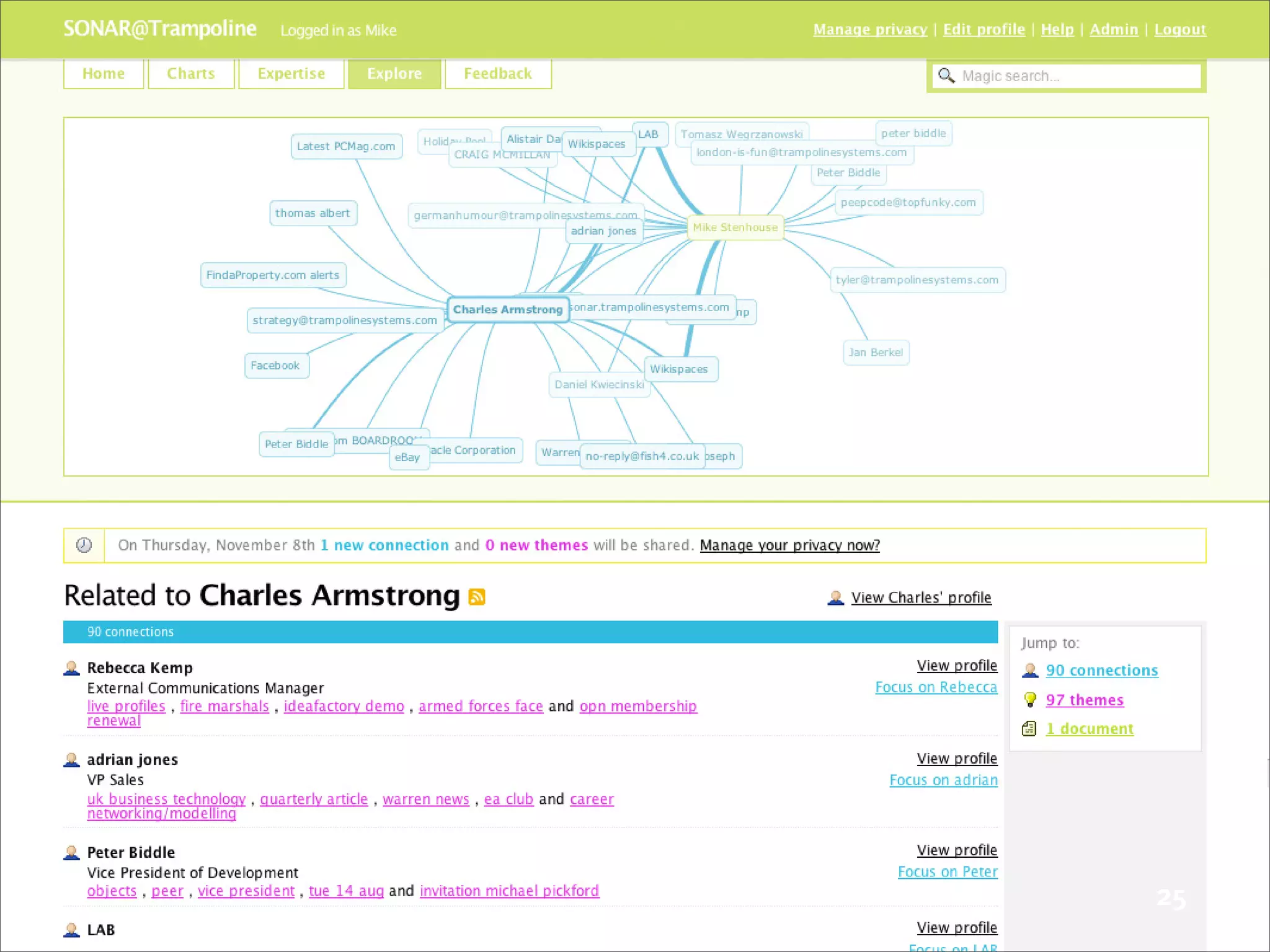
Task: Click the lightbulb icon beside 97 themes
Action: point(1030,700)
